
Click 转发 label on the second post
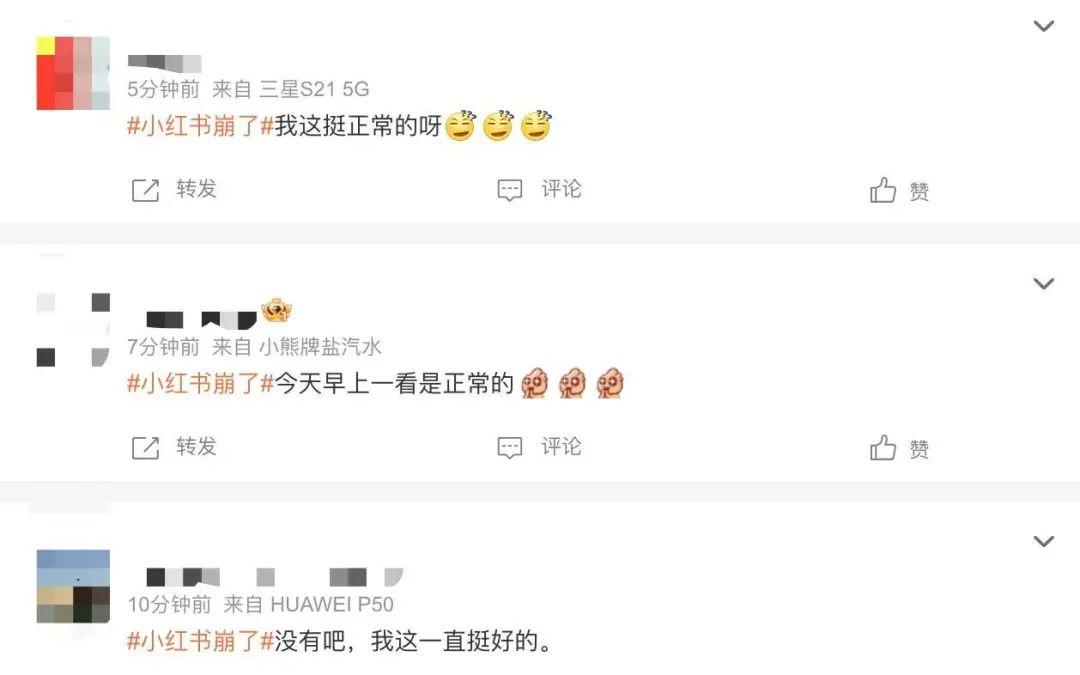[196, 446]
